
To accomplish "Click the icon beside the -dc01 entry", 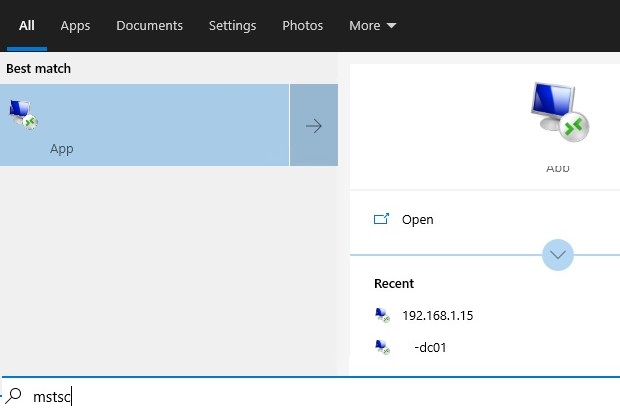I will 381,348.
